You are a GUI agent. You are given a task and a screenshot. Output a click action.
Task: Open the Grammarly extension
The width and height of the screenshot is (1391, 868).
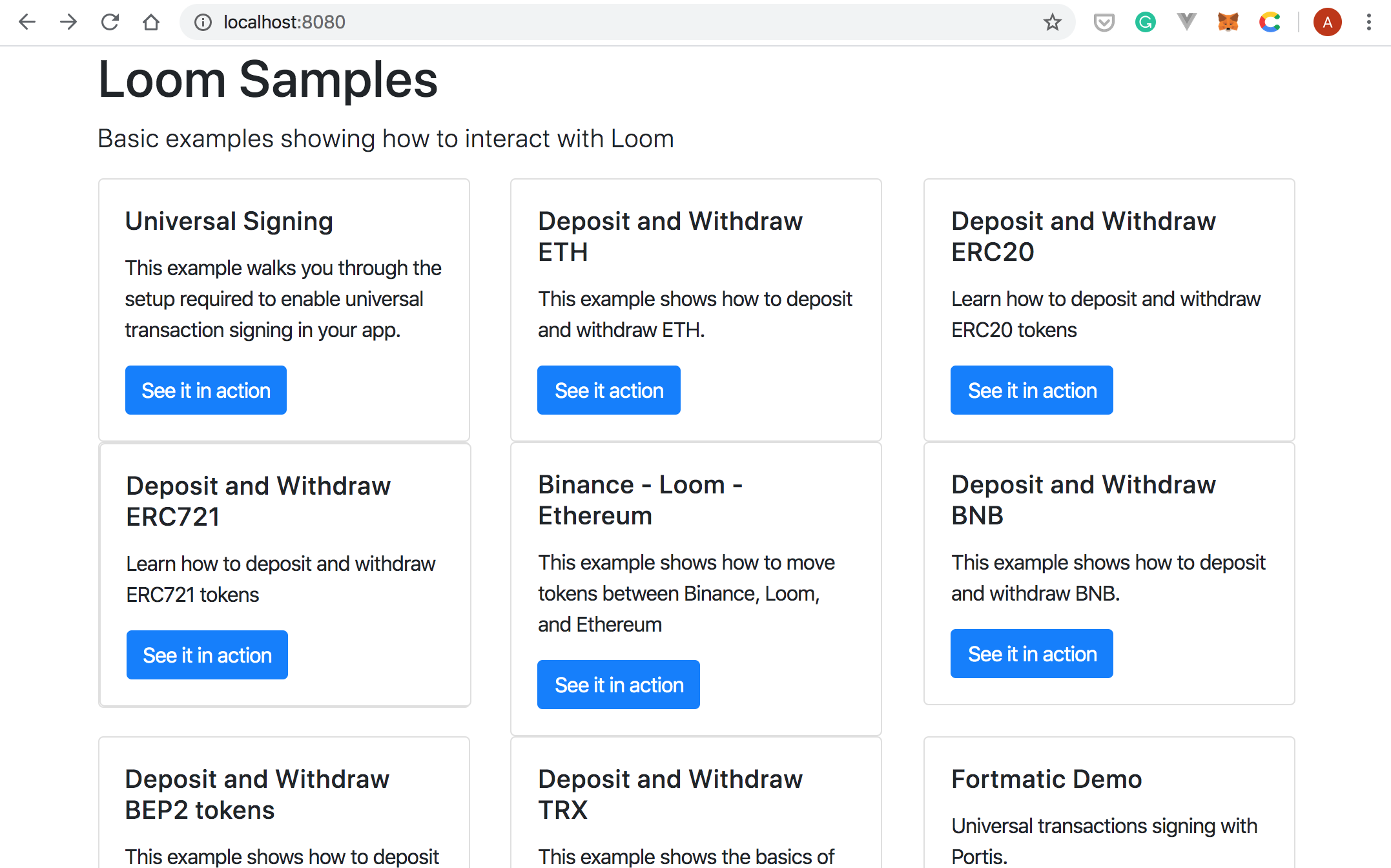tap(1146, 23)
